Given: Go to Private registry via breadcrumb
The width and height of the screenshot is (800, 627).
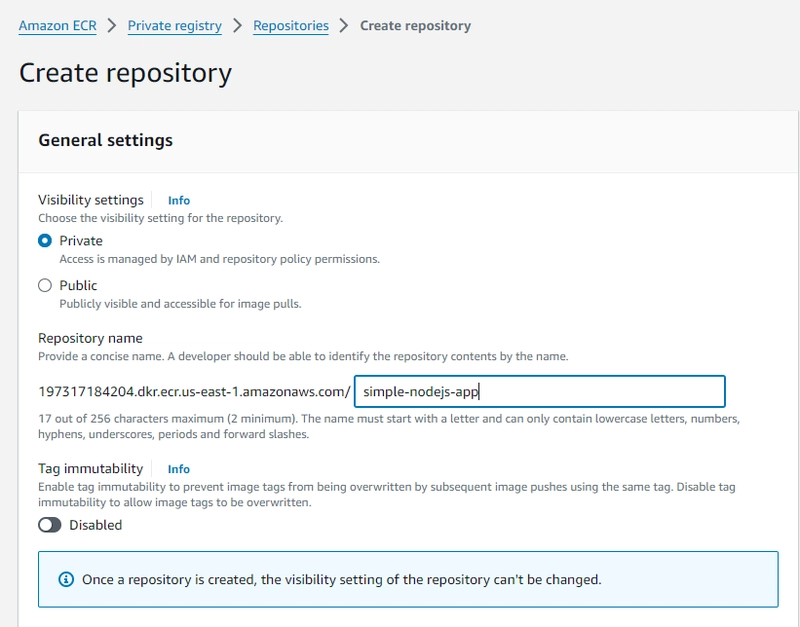Looking at the screenshot, I should tap(174, 26).
